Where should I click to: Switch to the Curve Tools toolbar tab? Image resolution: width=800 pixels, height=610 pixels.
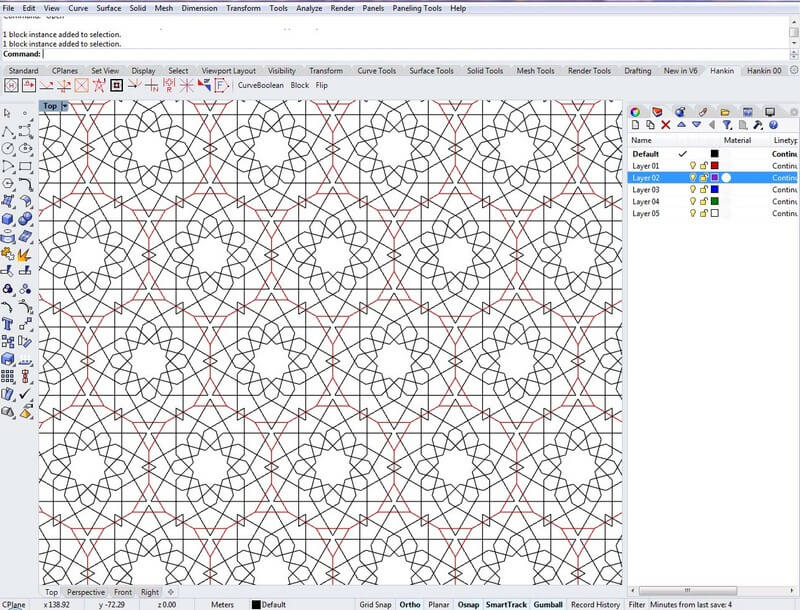(376, 71)
